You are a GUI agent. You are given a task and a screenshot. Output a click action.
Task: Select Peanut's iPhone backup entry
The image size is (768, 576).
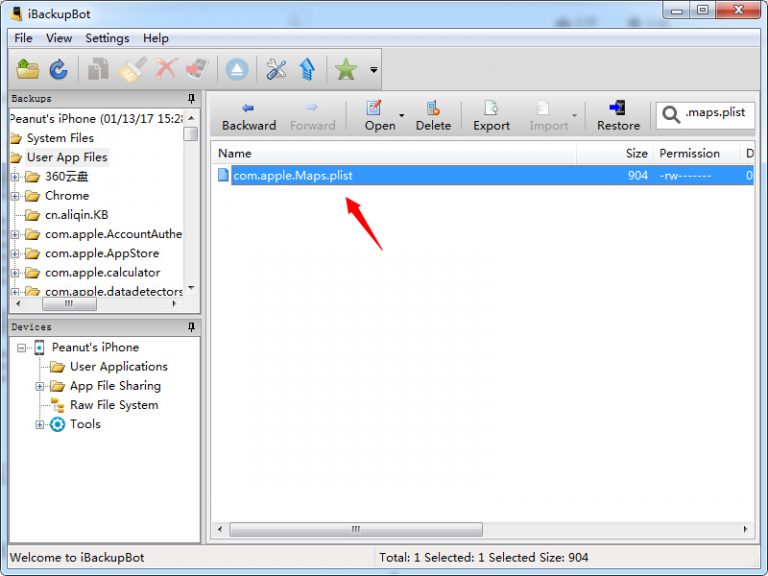[96, 119]
